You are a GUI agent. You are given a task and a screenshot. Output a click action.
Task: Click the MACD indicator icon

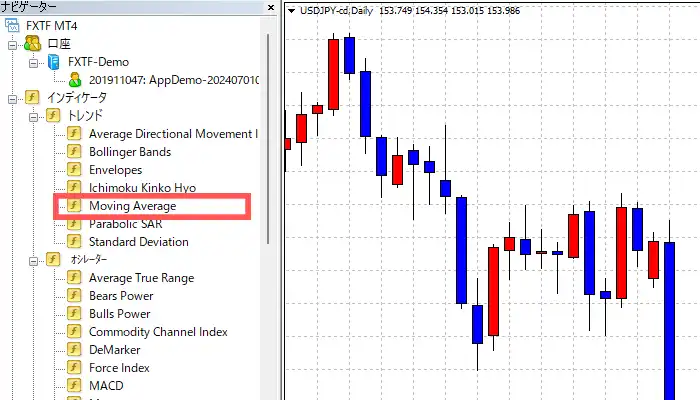coord(73,386)
